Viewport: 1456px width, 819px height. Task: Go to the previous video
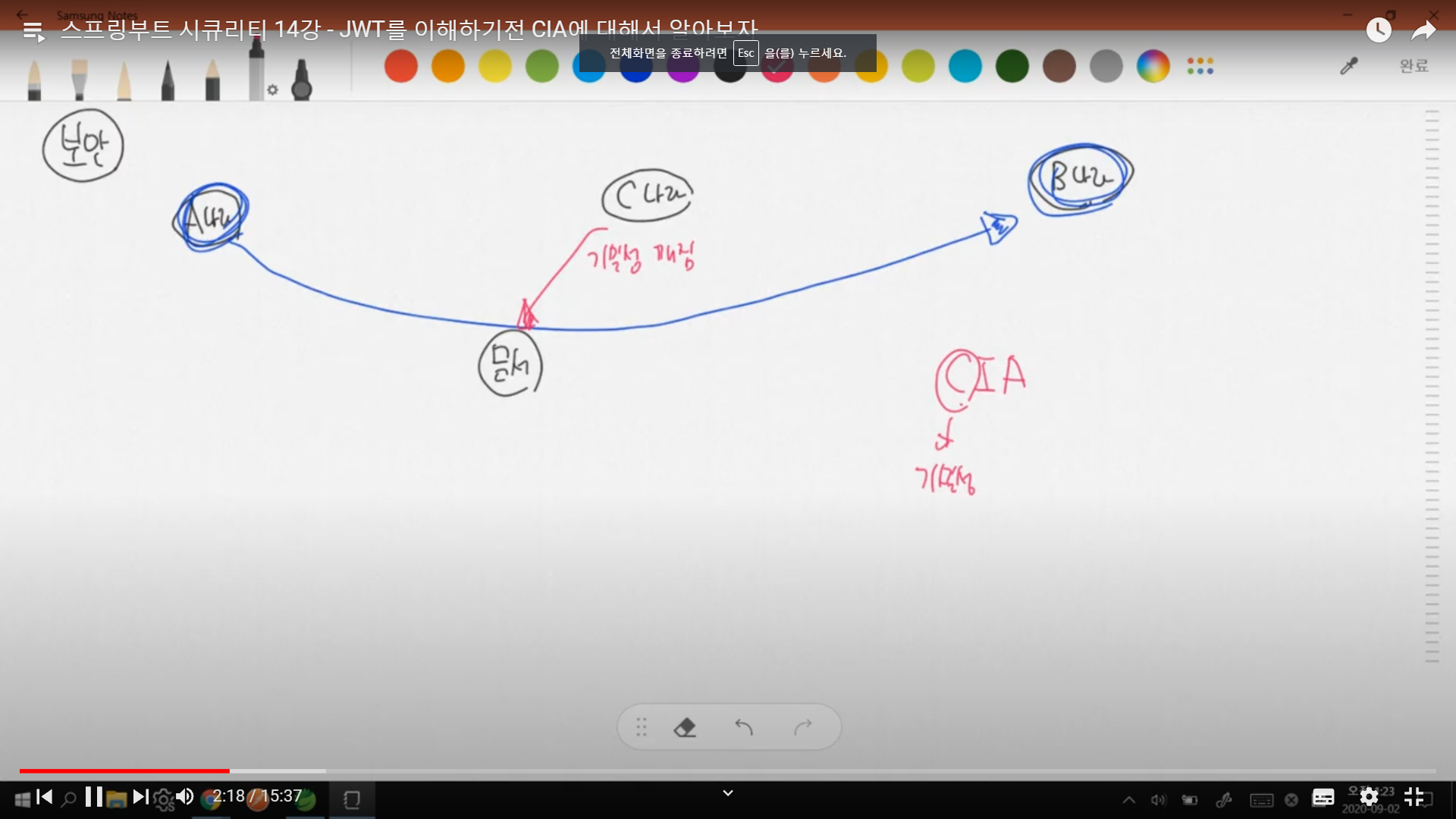(45, 797)
